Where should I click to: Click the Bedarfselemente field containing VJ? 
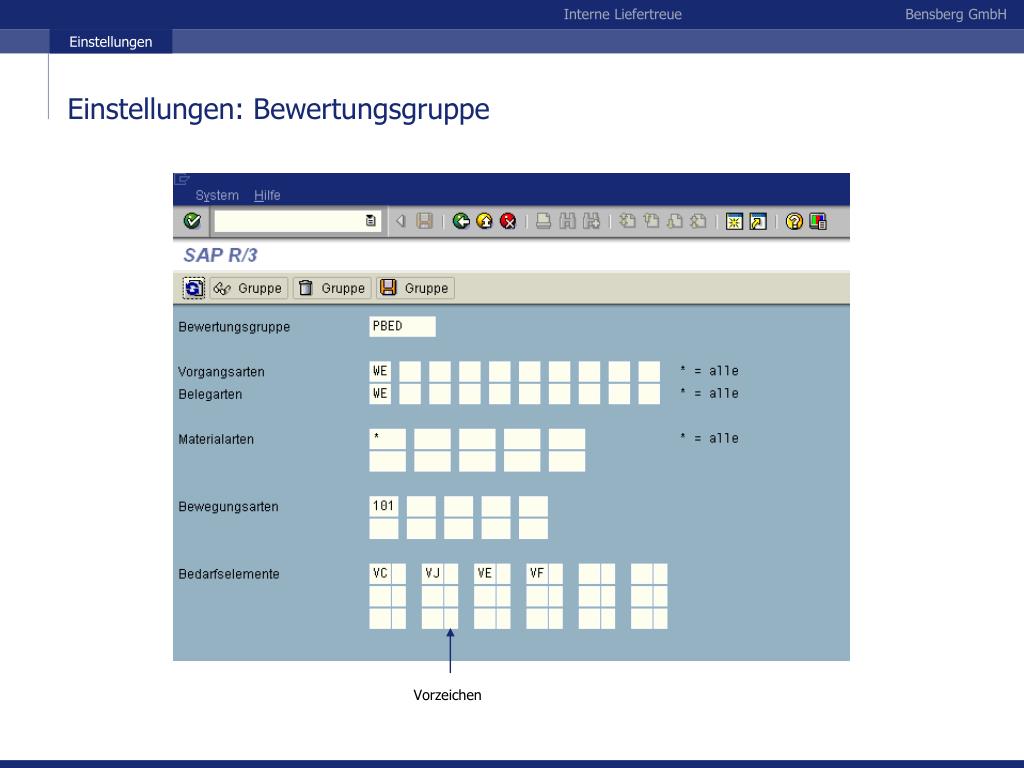pyautogui.click(x=432, y=574)
